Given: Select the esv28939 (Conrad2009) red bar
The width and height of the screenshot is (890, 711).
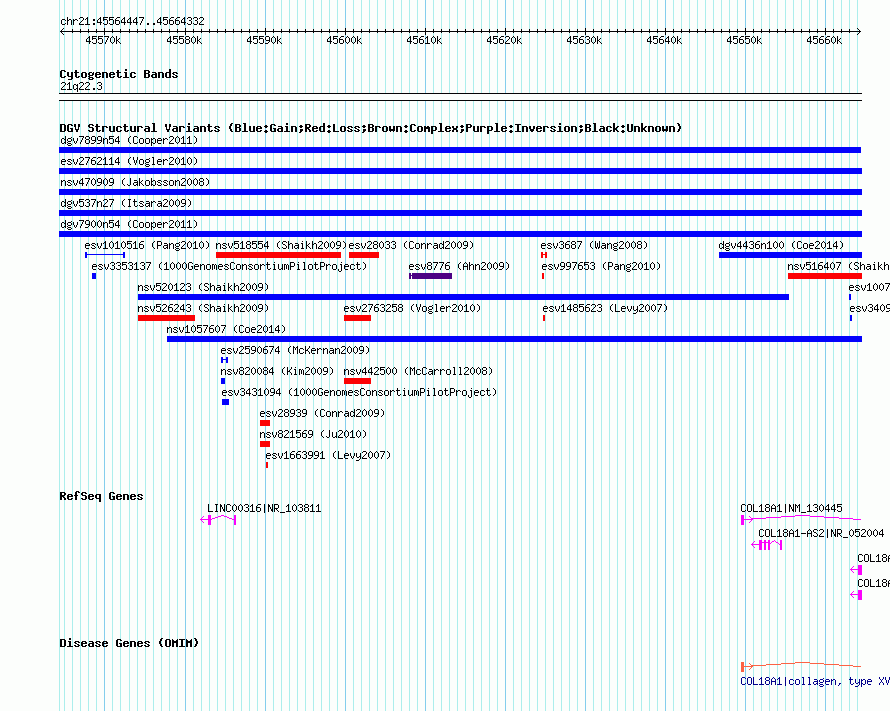Looking at the screenshot, I should click(265, 423).
